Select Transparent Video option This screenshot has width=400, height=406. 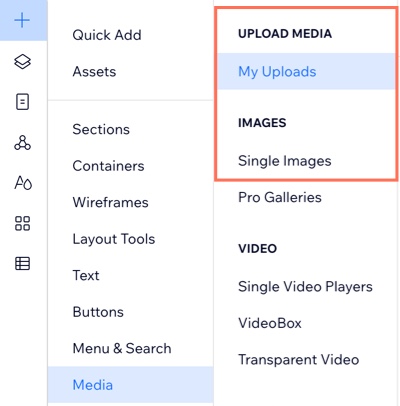(299, 360)
